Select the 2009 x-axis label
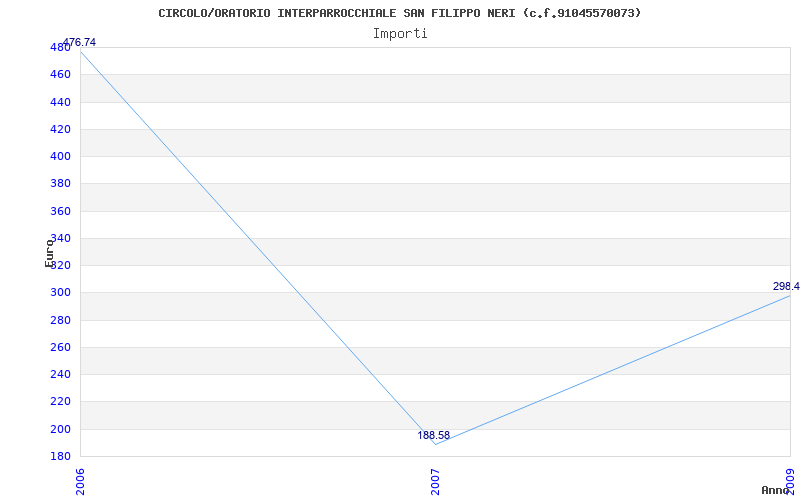This screenshot has height=500, width=800. (x=790, y=482)
